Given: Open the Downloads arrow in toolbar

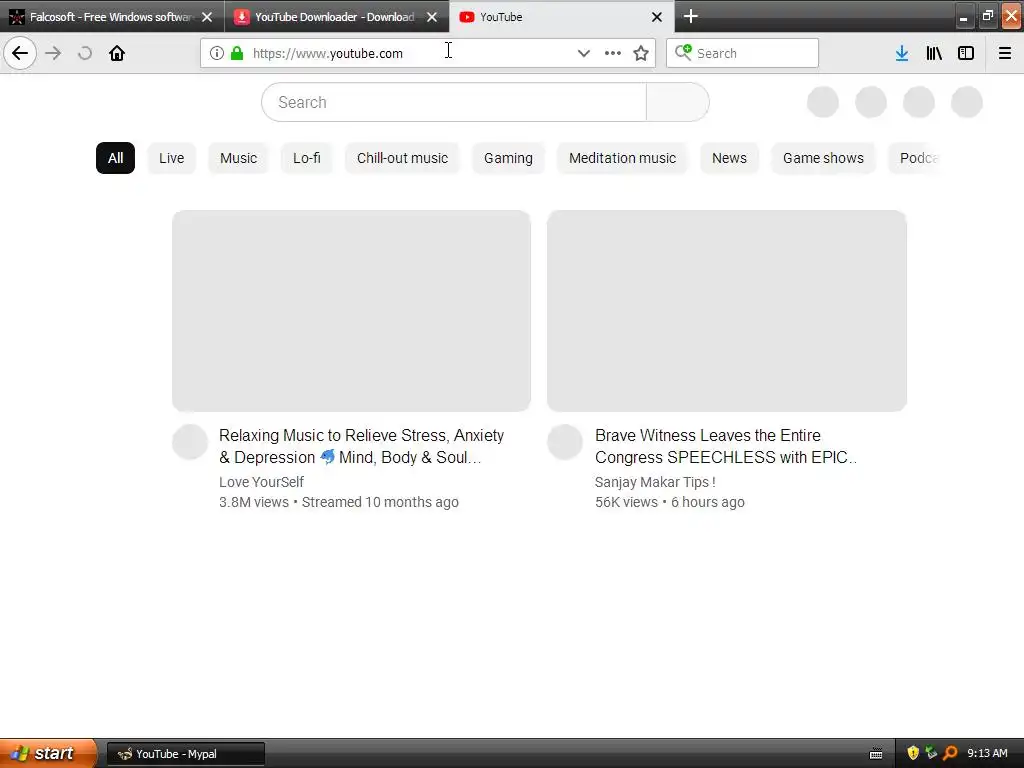Looking at the screenshot, I should (902, 53).
